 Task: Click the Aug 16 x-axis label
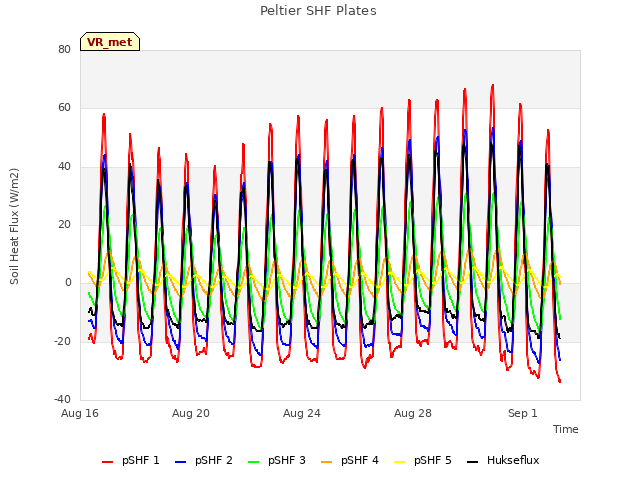(x=80, y=413)
